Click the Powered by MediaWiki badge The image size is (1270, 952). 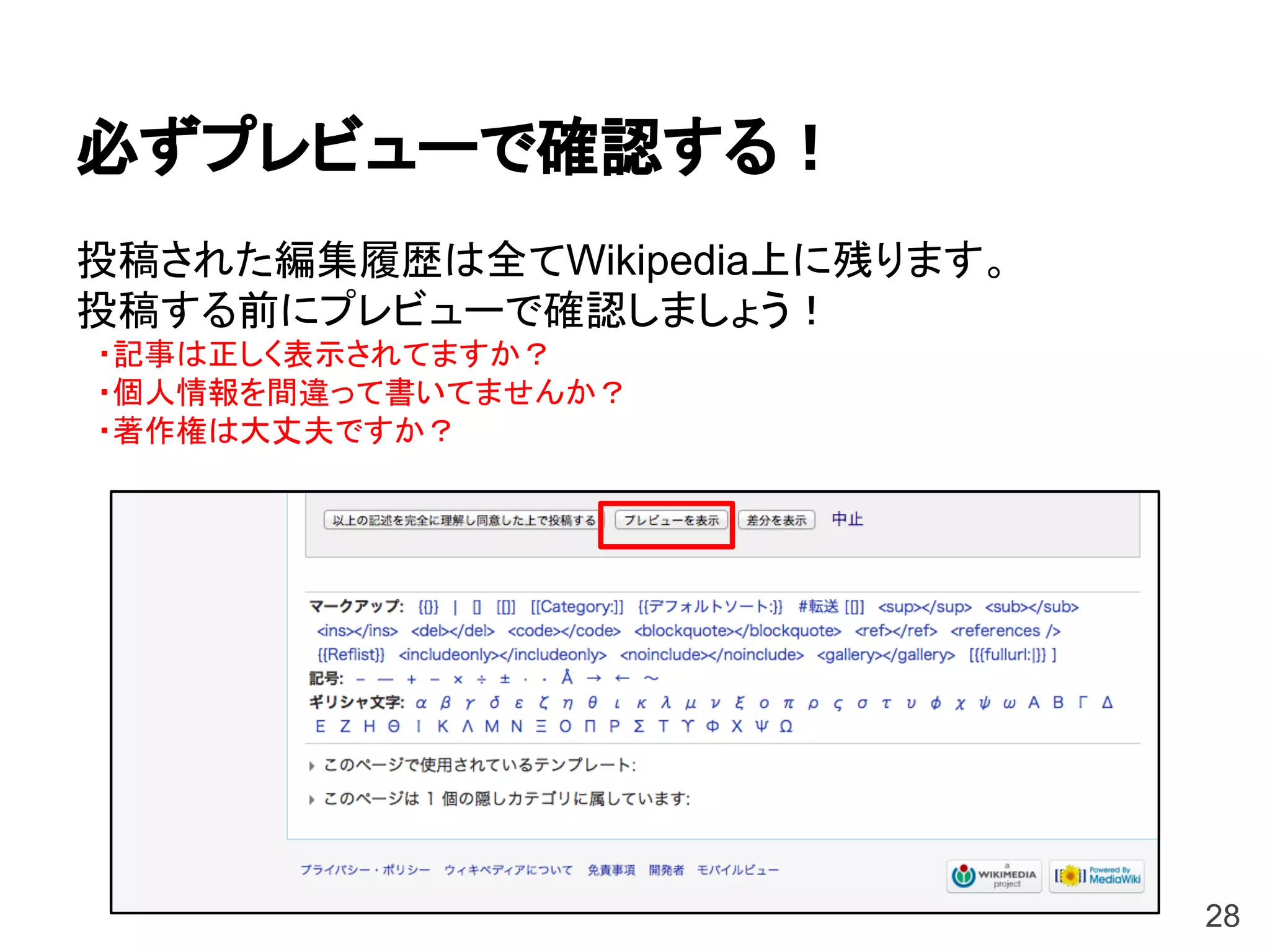(x=1096, y=876)
